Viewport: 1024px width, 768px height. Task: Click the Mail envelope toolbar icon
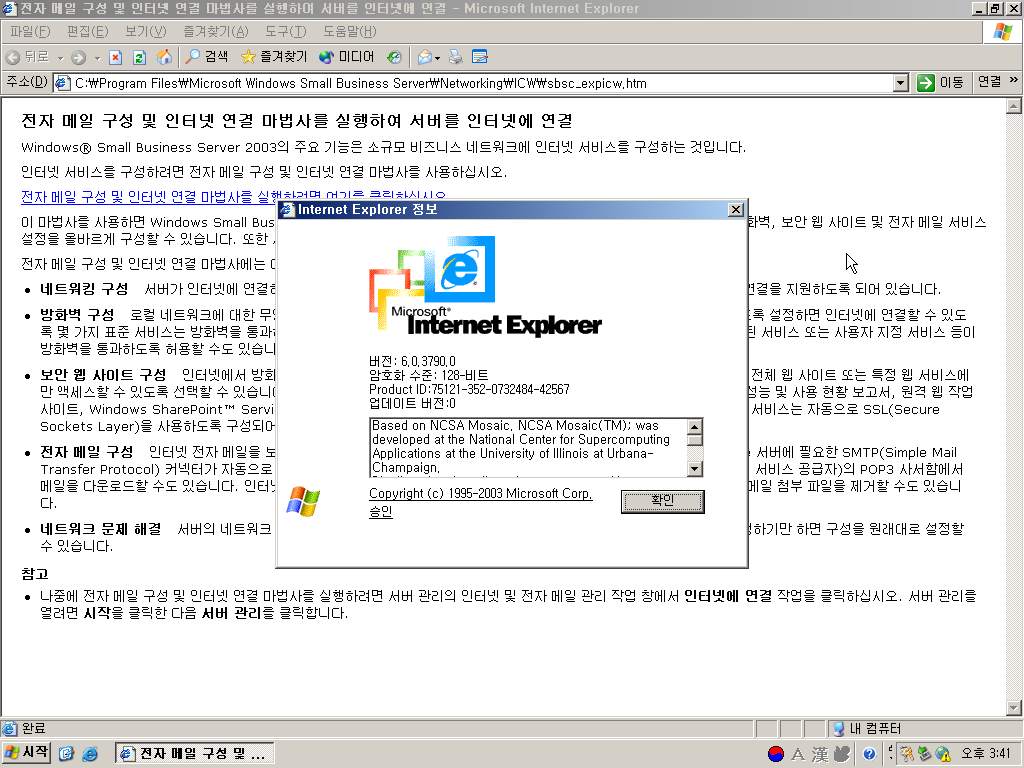(x=424, y=57)
